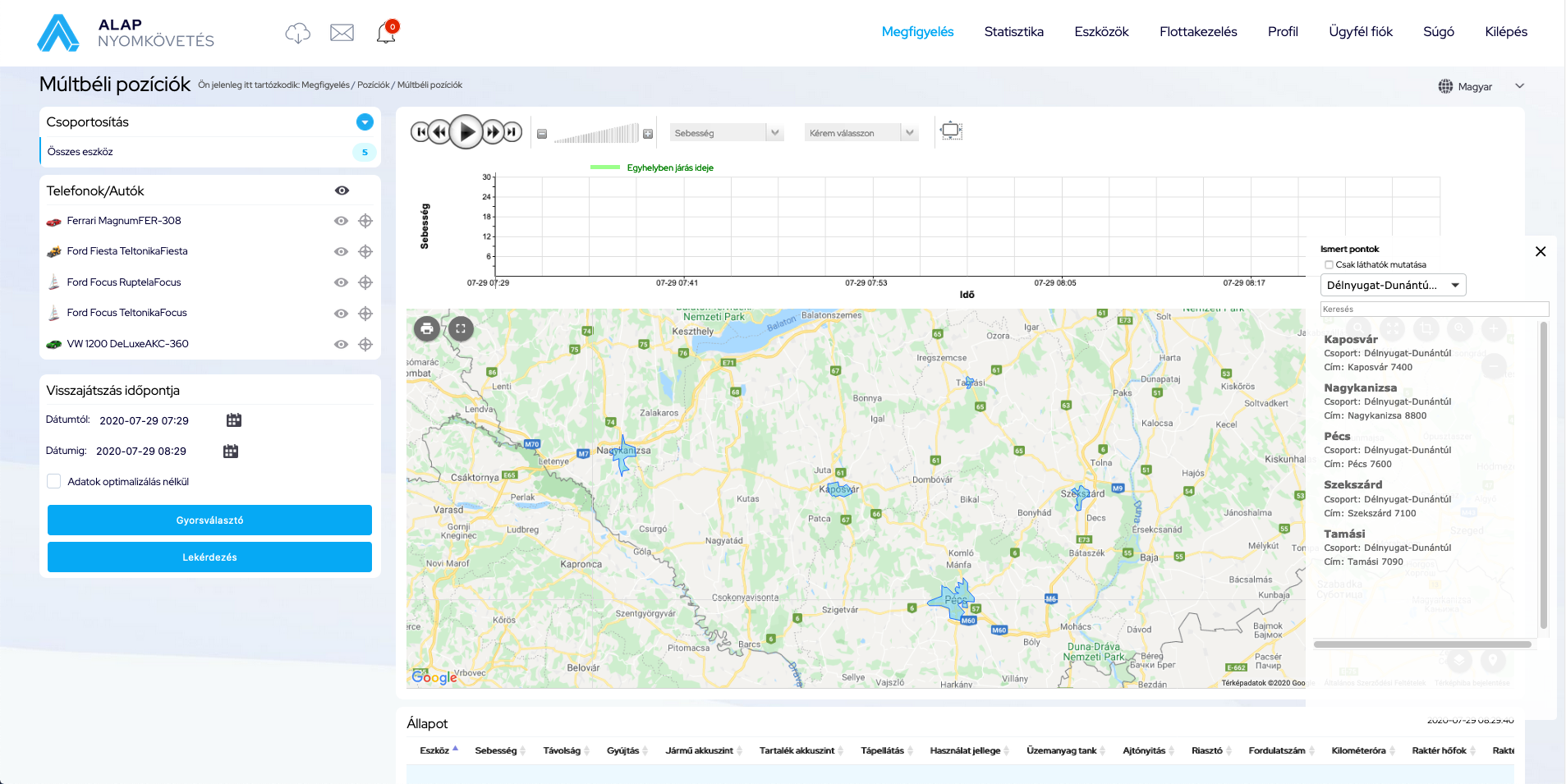Click the area selection icon in toolbar
Image resolution: width=1566 pixels, height=784 pixels.
(x=951, y=131)
